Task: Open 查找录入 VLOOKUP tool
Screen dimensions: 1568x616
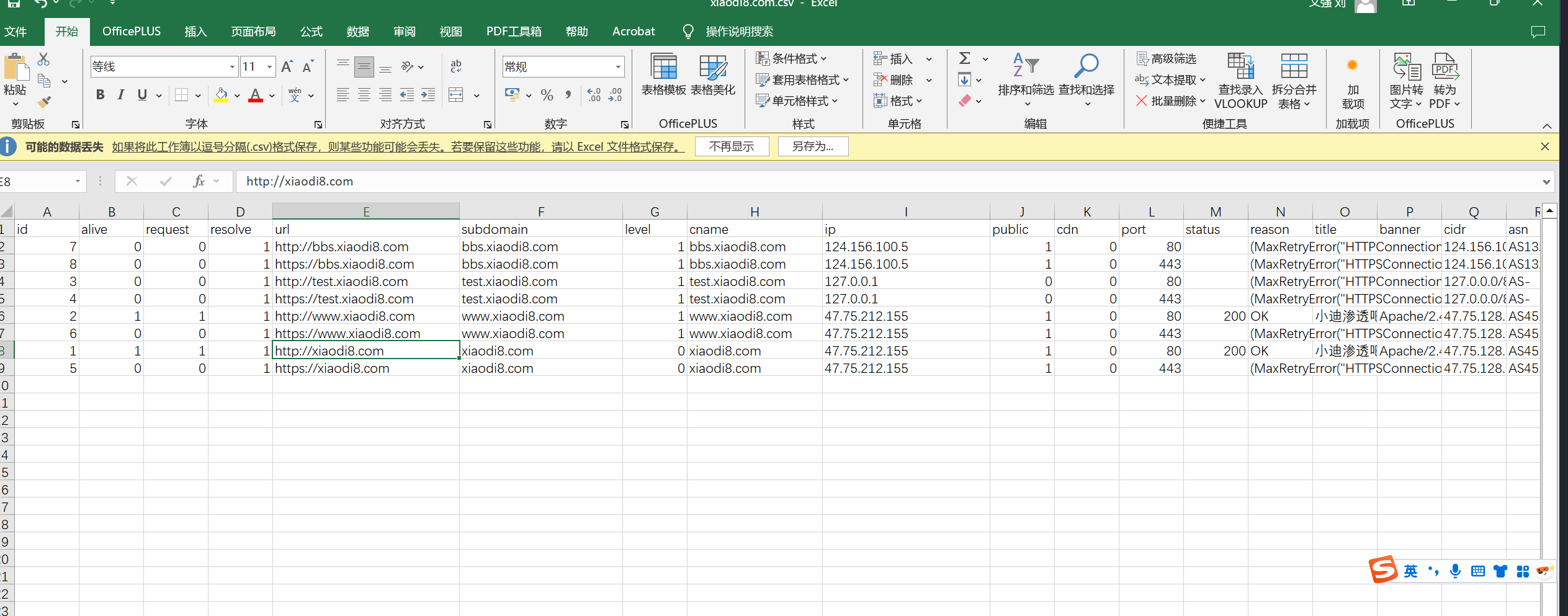Action: 1241,81
